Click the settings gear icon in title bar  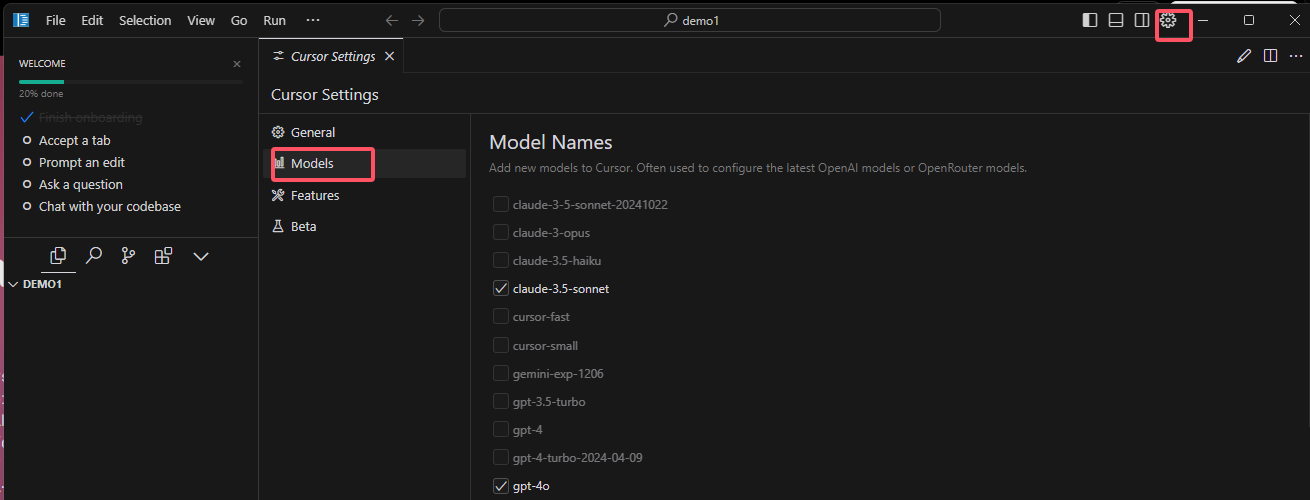1168,20
